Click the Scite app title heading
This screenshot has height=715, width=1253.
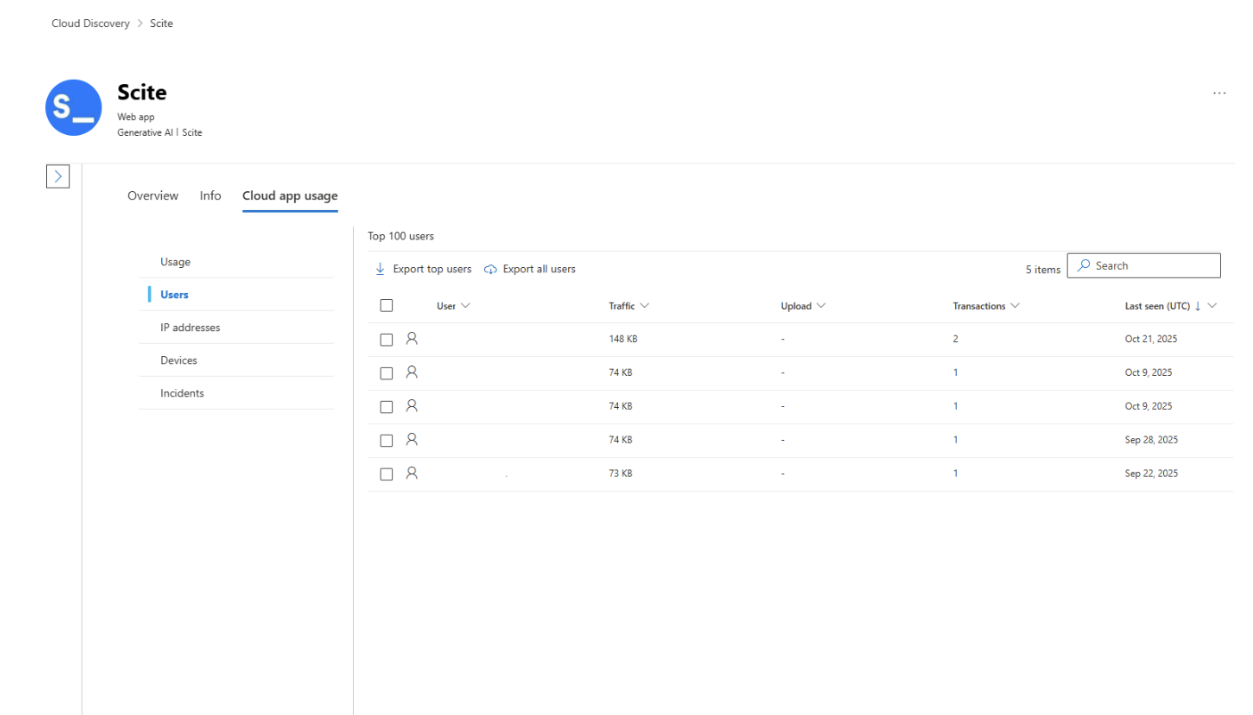click(x=142, y=92)
